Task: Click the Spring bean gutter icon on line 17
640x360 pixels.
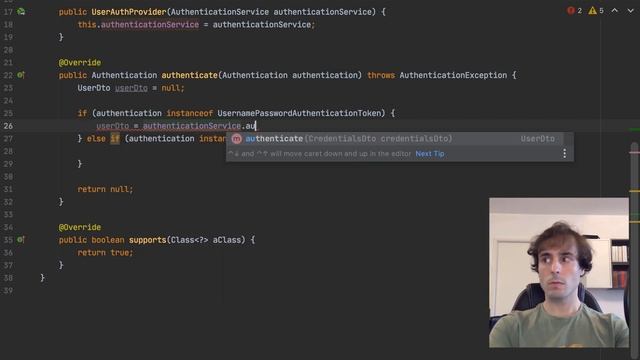Action: coord(21,12)
